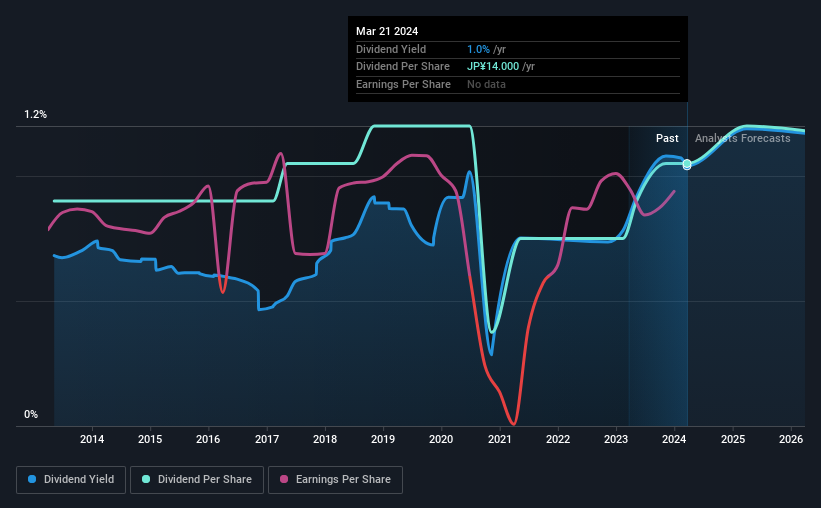Toggle the Earnings Per Share legend button

pos(336,480)
